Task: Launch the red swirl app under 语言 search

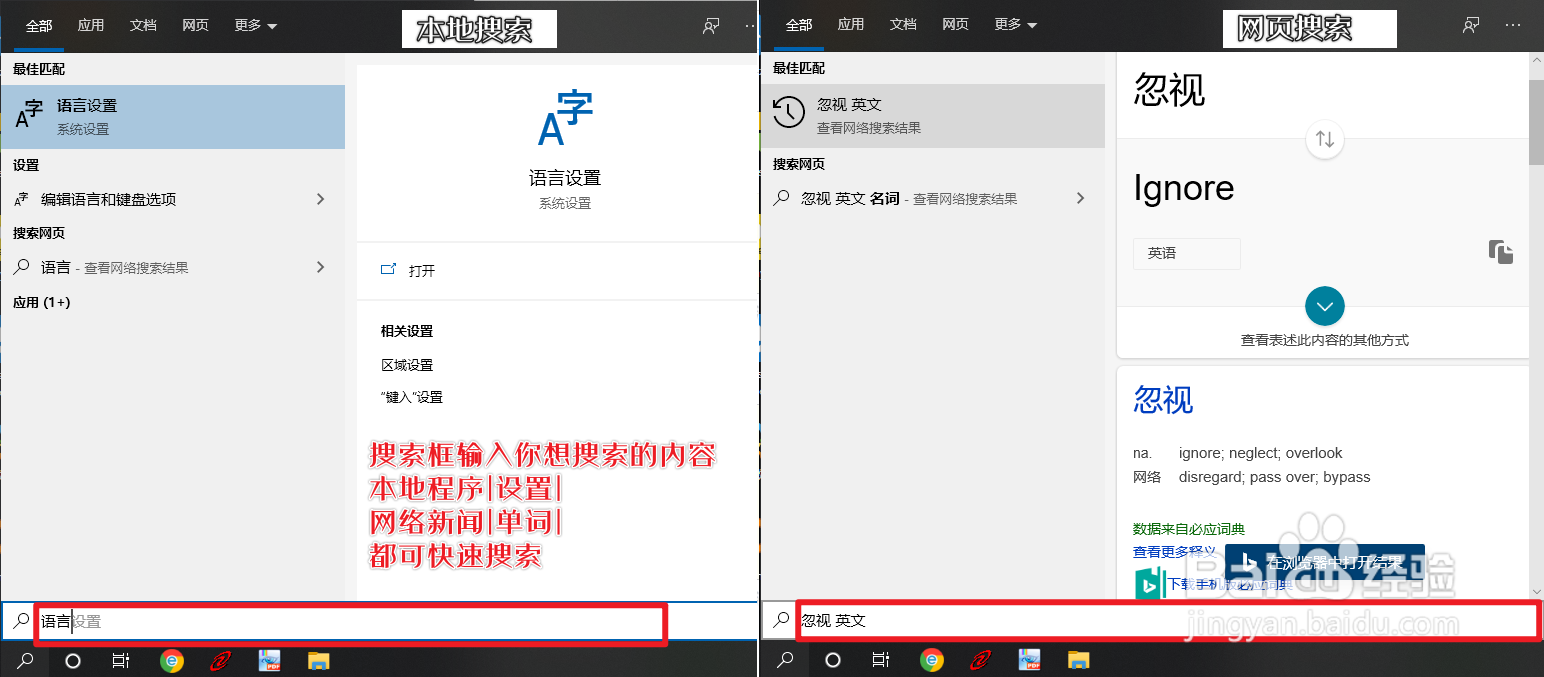Action: pos(221,660)
